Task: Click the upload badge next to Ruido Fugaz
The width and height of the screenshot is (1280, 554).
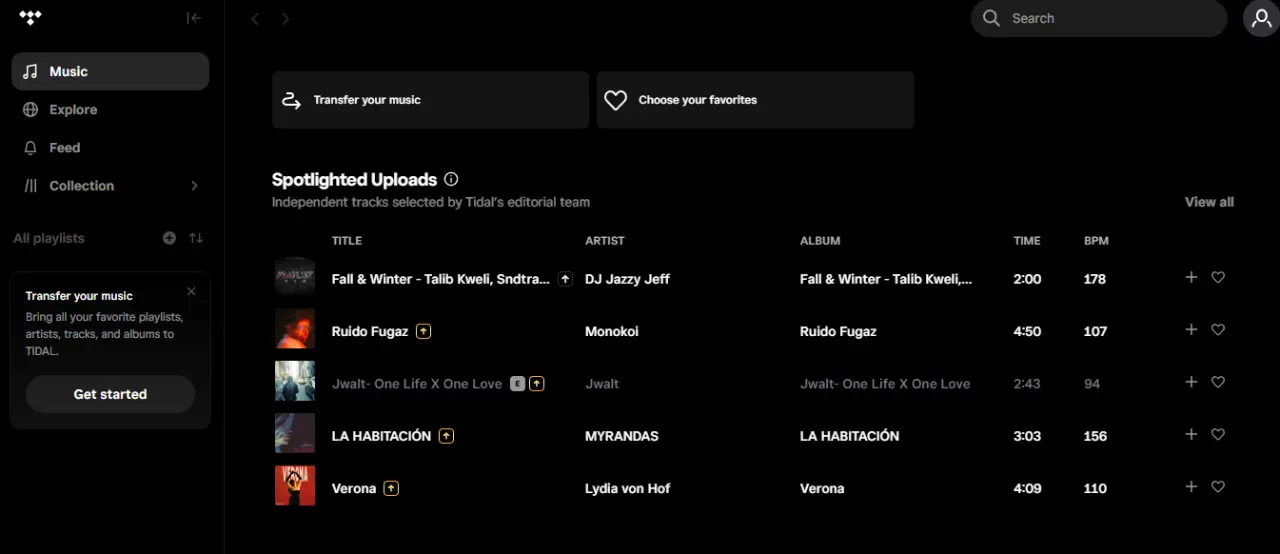Action: (423, 331)
